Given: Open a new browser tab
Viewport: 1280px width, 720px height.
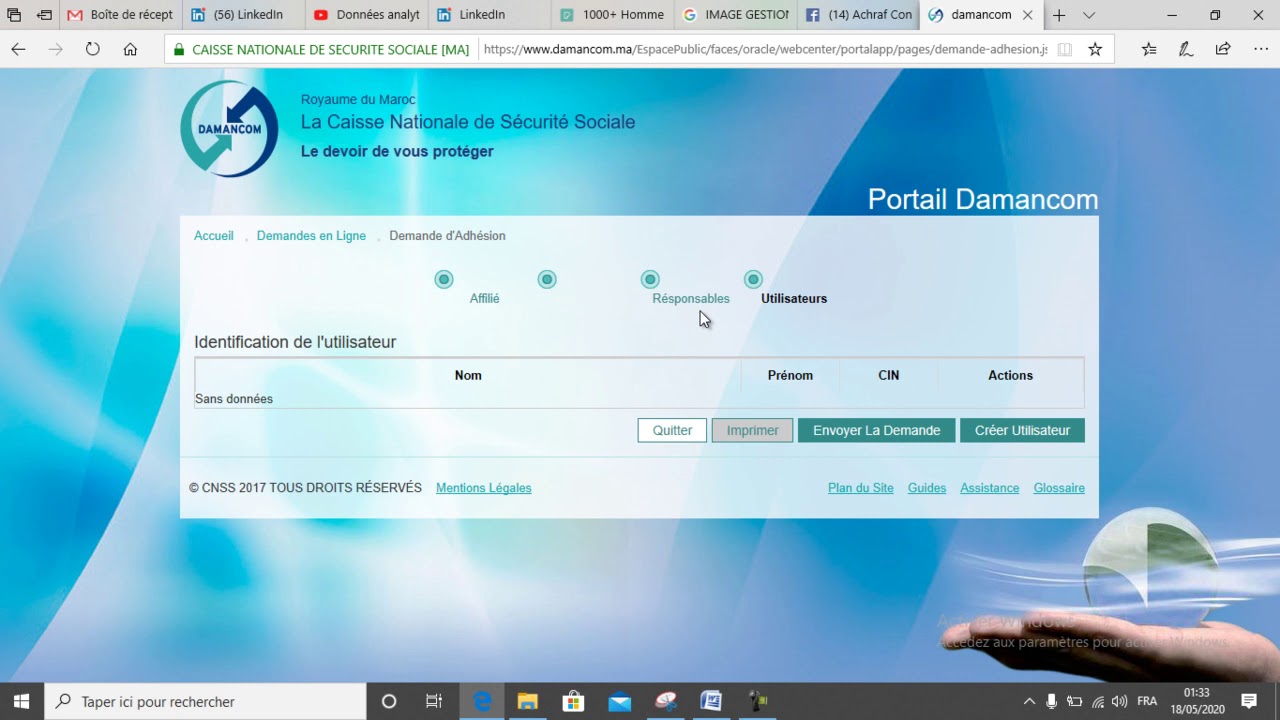Looking at the screenshot, I should 1059,15.
